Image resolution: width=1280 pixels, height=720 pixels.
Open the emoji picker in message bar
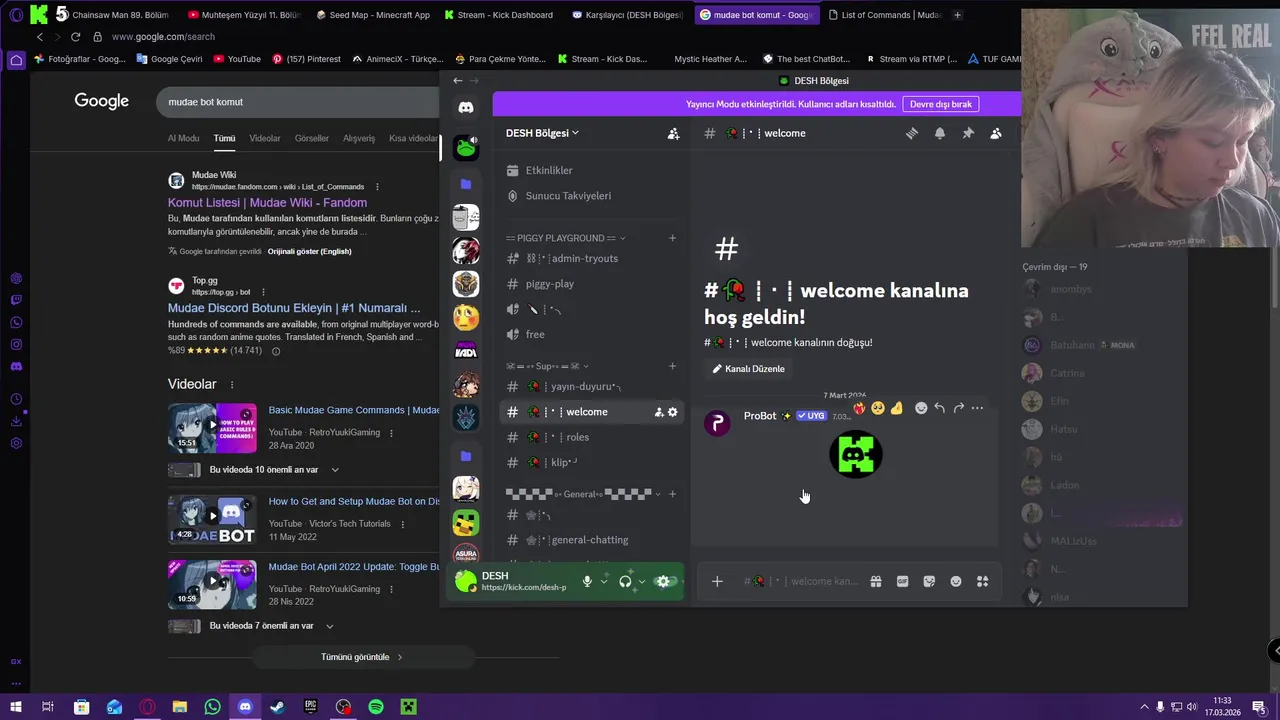pos(956,581)
